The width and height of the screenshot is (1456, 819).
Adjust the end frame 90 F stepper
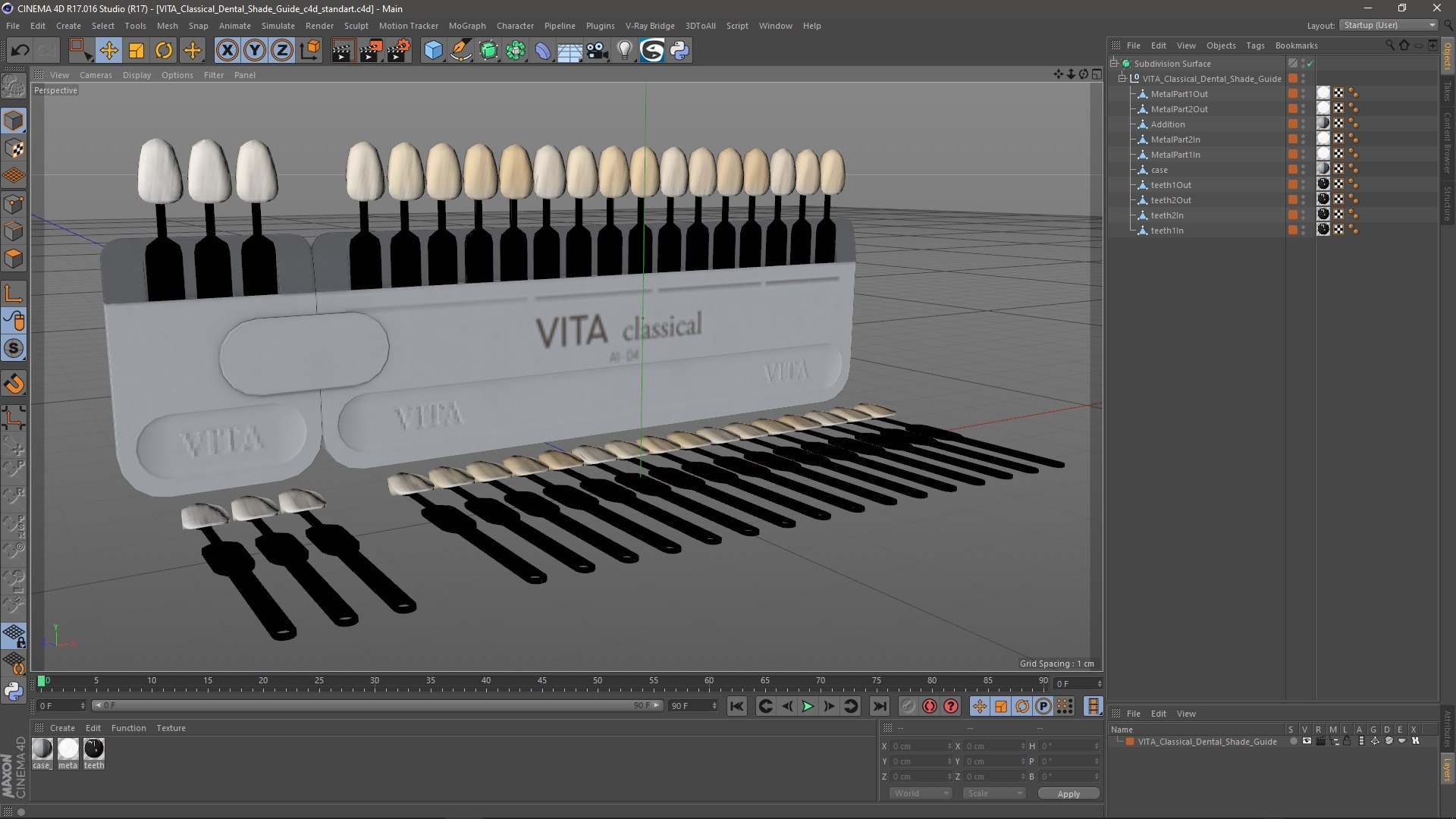(x=714, y=706)
